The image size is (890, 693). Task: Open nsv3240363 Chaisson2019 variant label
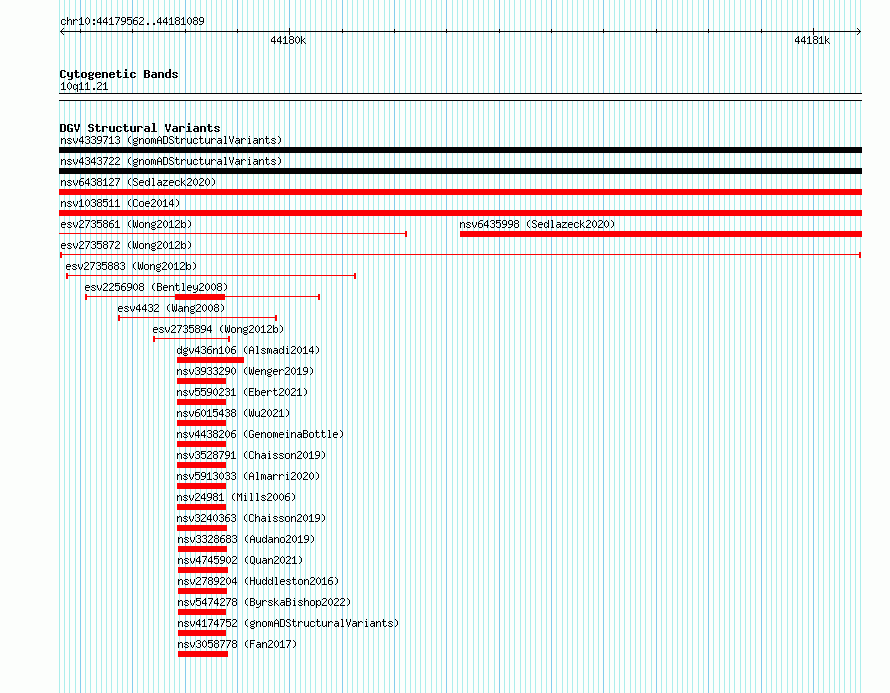(251, 518)
